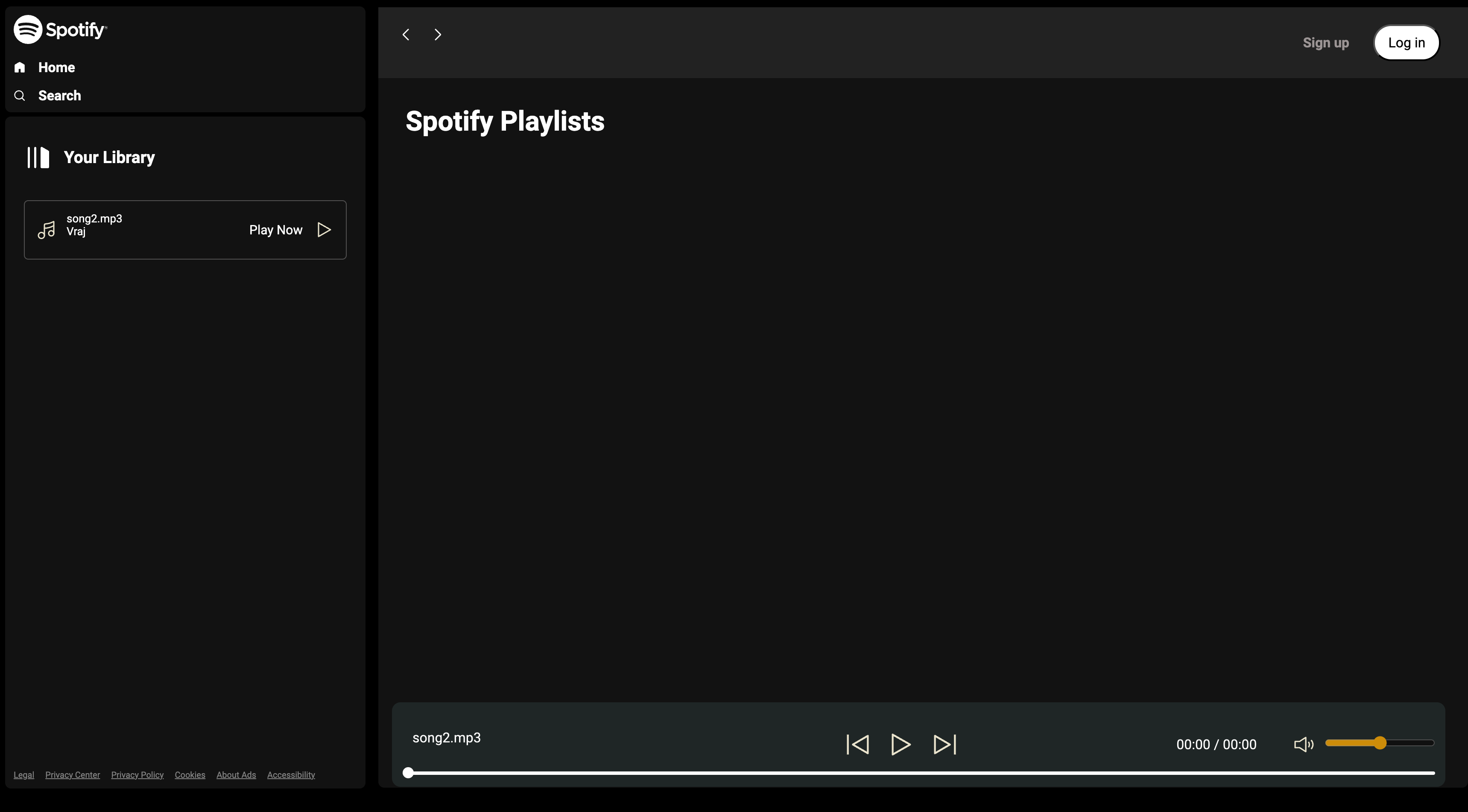Click the Log in button

(x=1406, y=43)
